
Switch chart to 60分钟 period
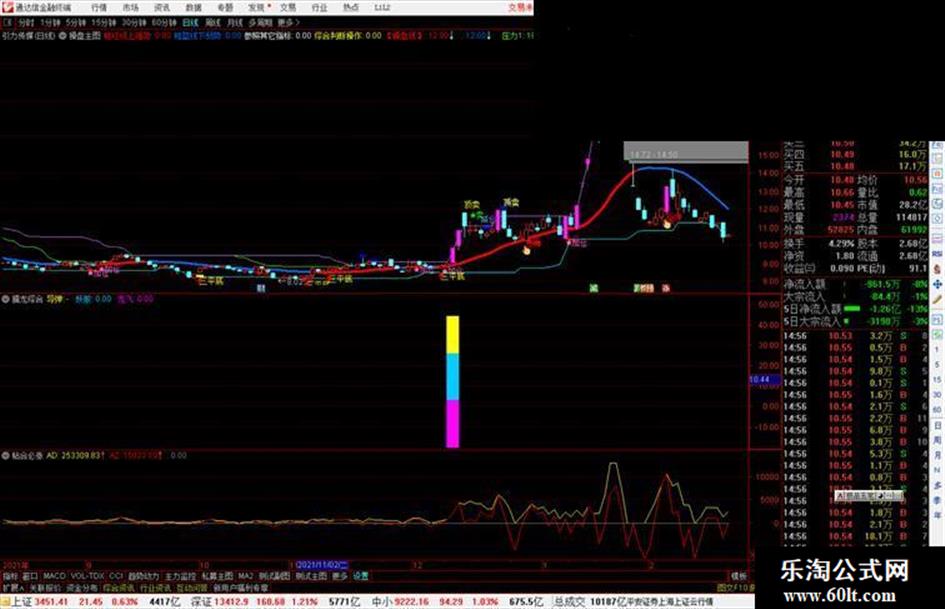(164, 22)
